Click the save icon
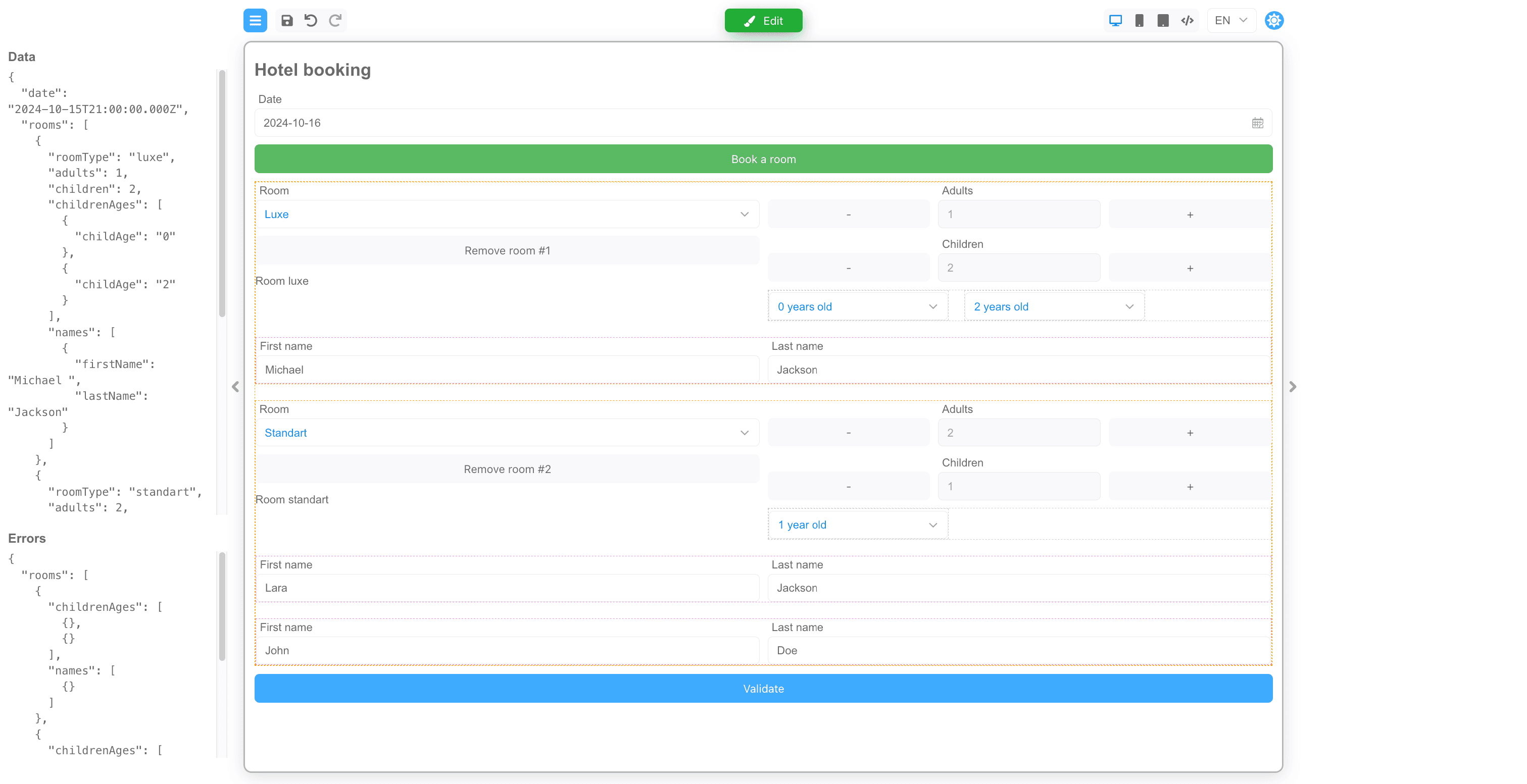The image size is (1527, 784). (287, 21)
